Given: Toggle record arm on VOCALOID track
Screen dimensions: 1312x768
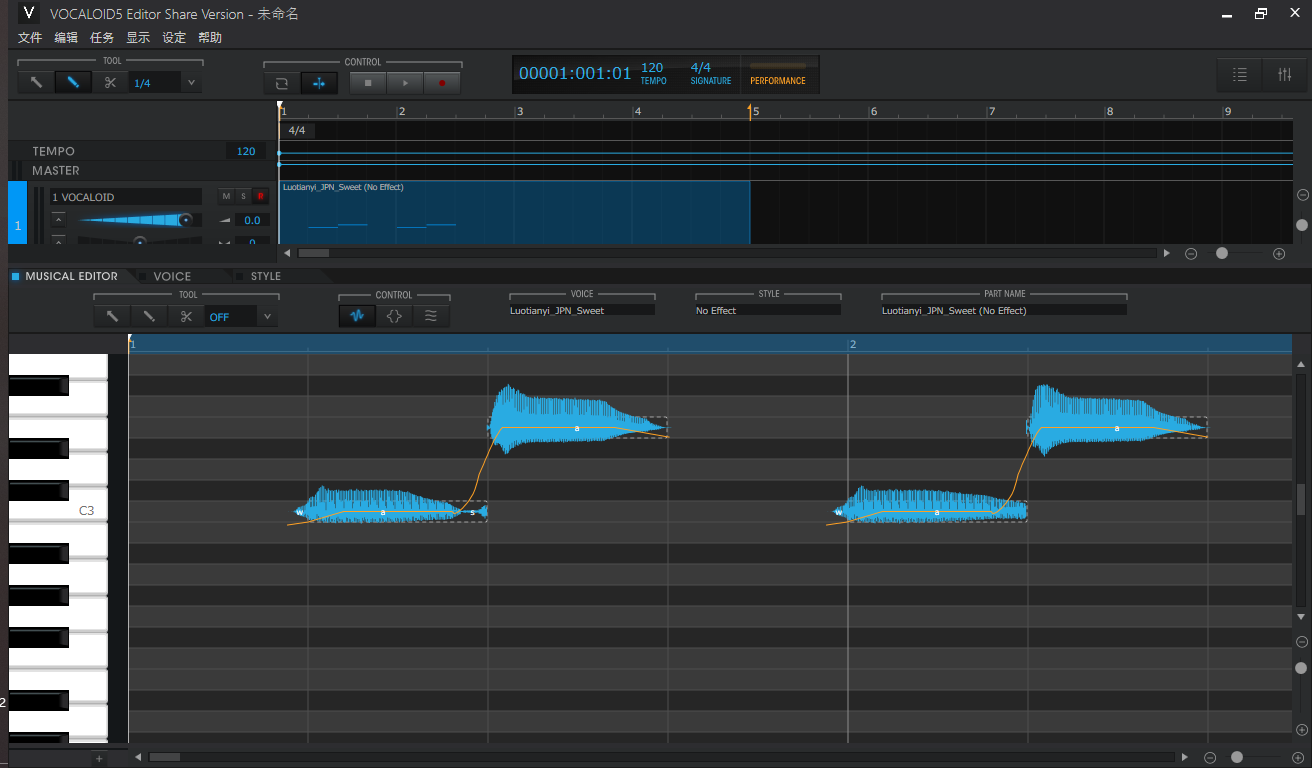Looking at the screenshot, I should [260, 196].
